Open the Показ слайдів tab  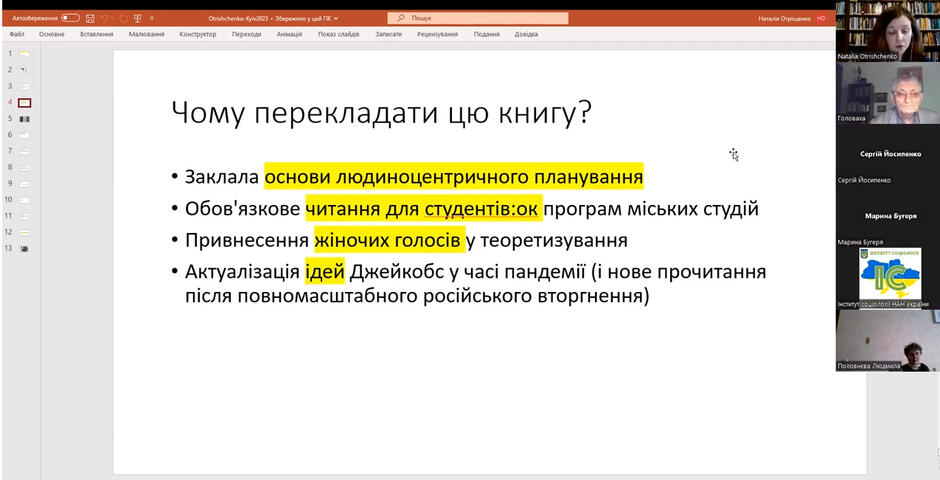point(339,34)
